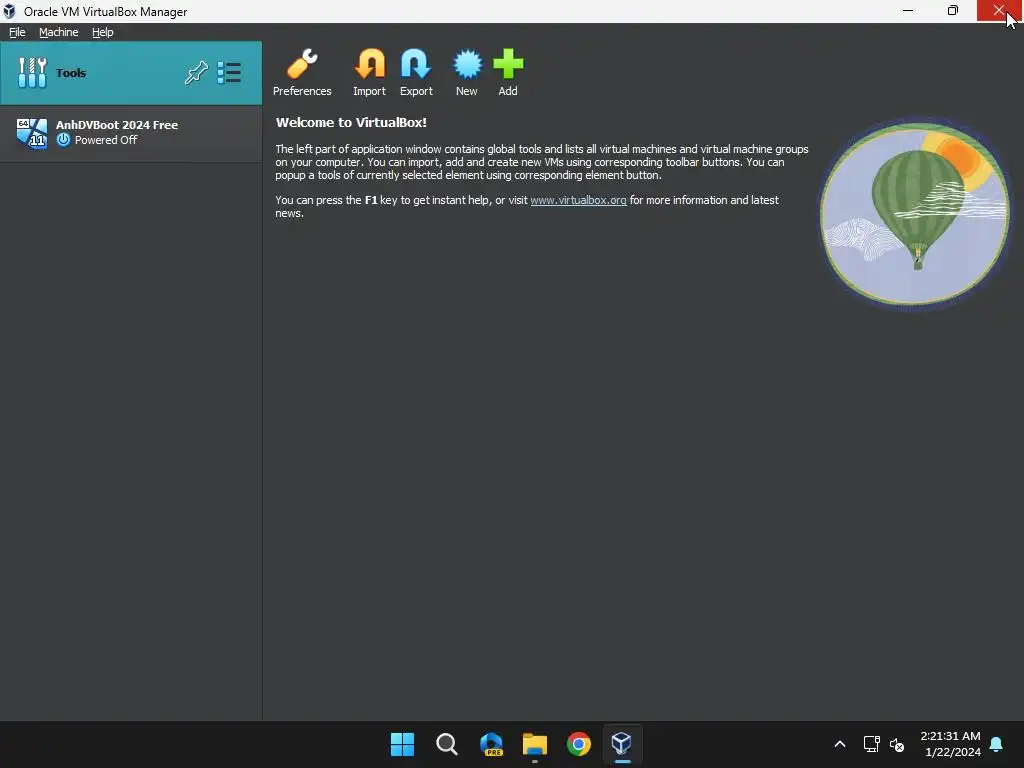
Task: Close the VirtualBox Manager window
Action: (999, 10)
